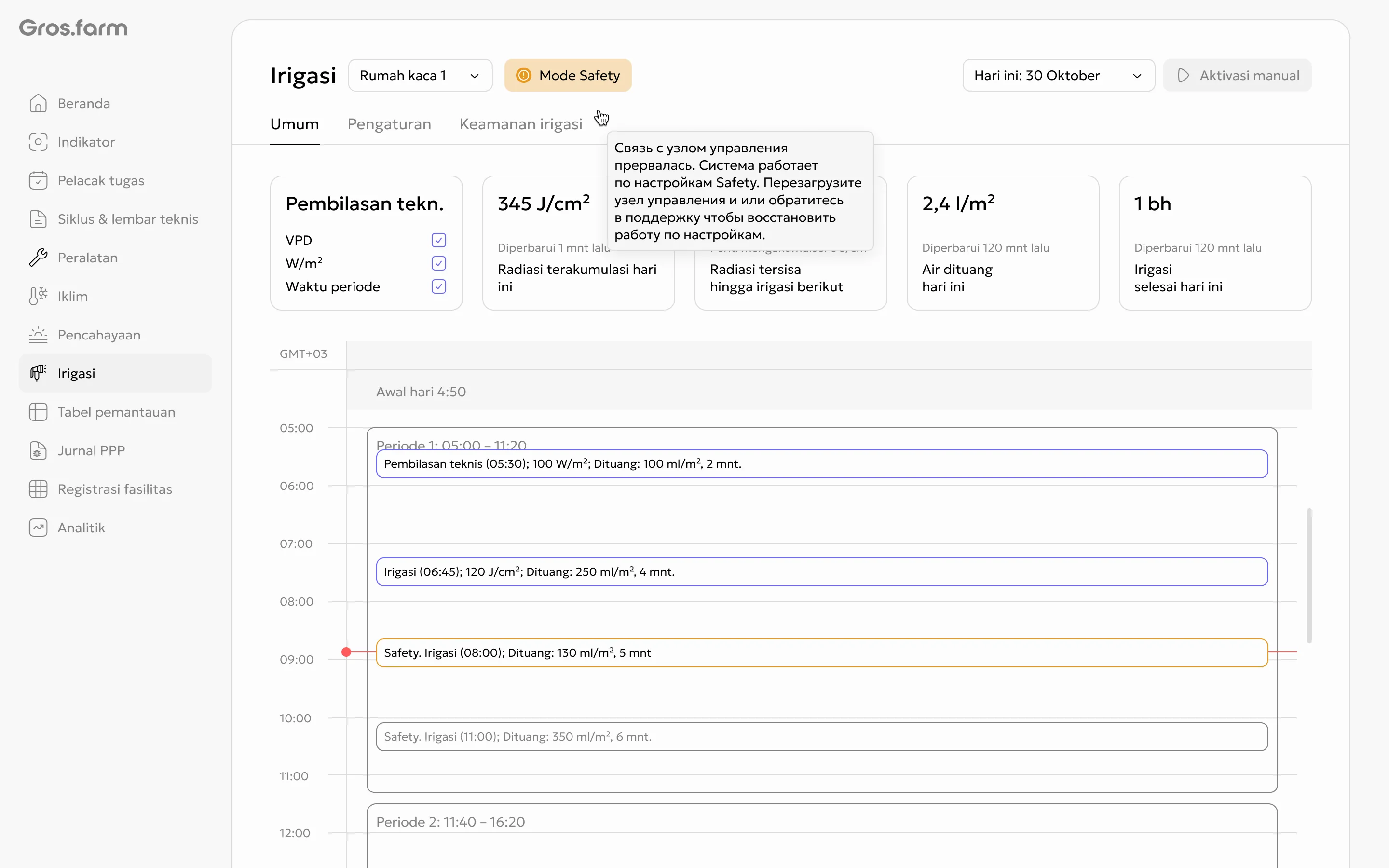
Task: Click the Awal hari 4:50 label
Action: (421, 392)
